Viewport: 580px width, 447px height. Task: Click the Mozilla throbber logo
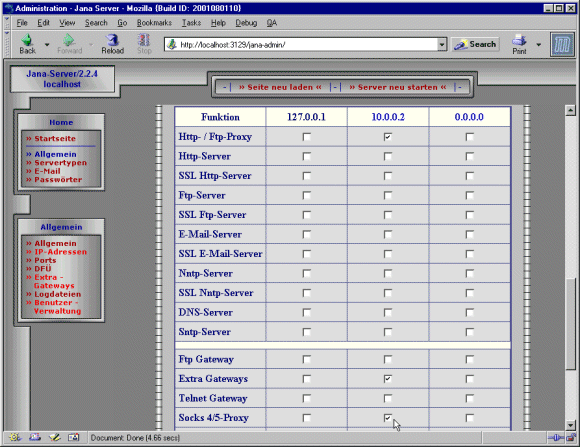point(562,44)
